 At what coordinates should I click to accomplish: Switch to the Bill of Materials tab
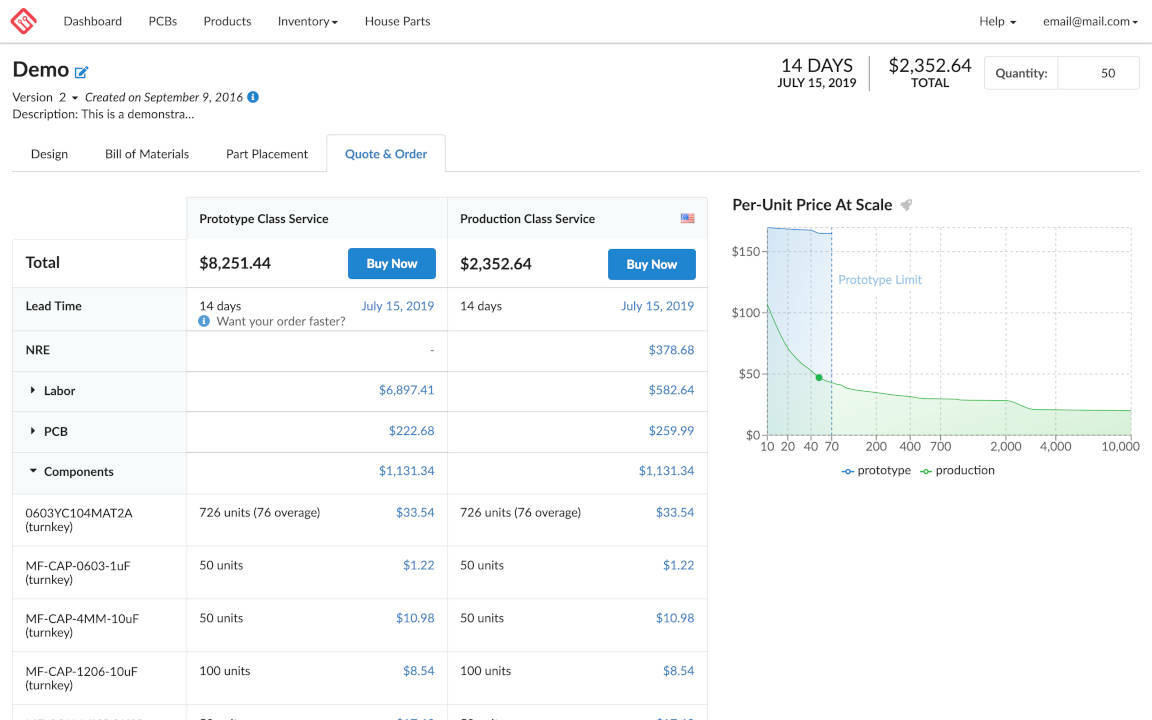(x=147, y=154)
